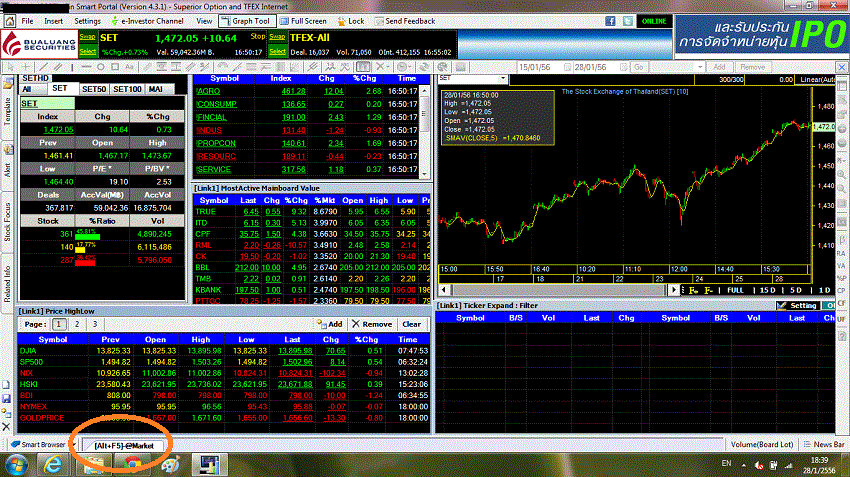
Task: Toggle the Lock option
Action: click(x=351, y=21)
